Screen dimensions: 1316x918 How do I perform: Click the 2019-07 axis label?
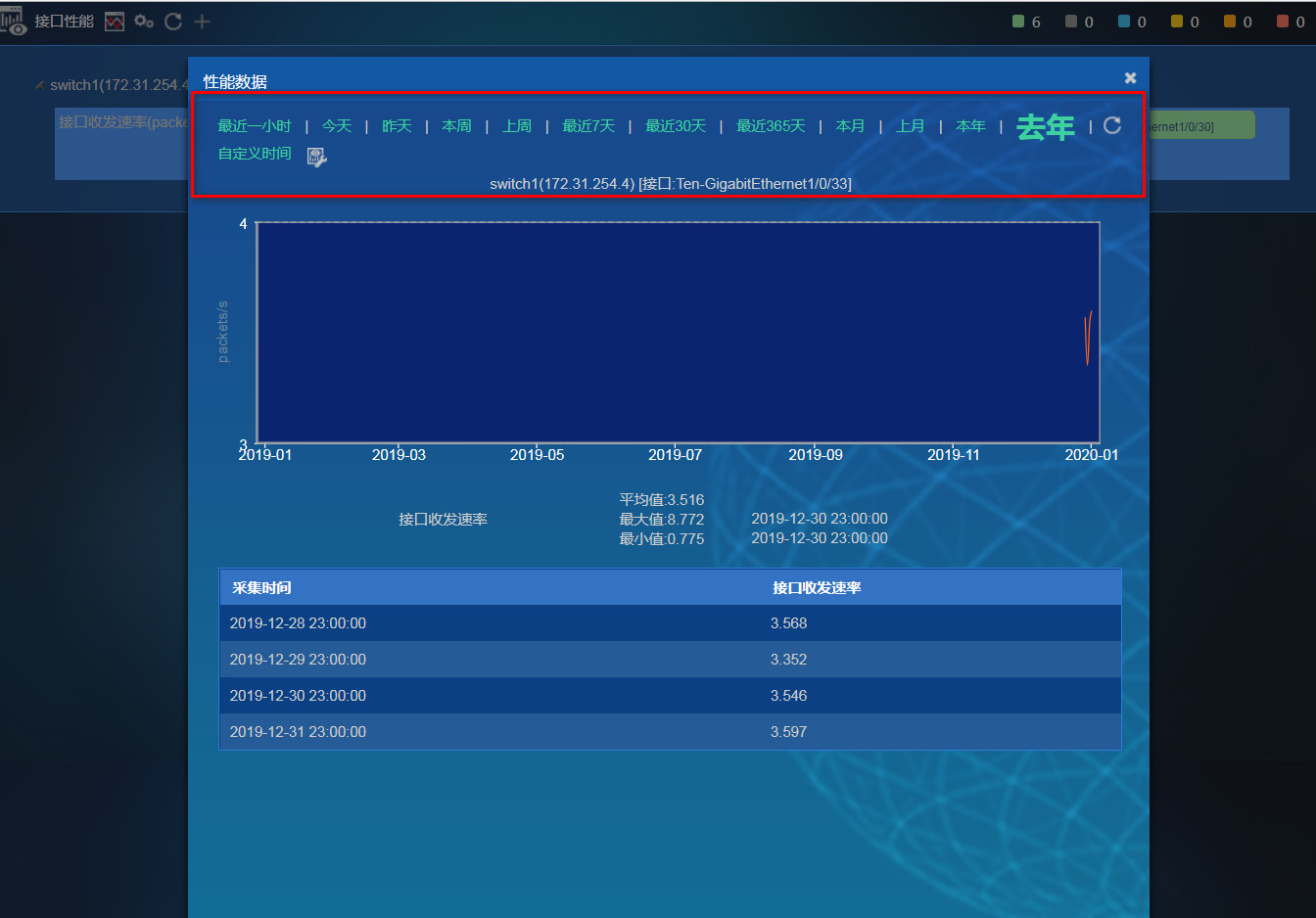click(675, 455)
